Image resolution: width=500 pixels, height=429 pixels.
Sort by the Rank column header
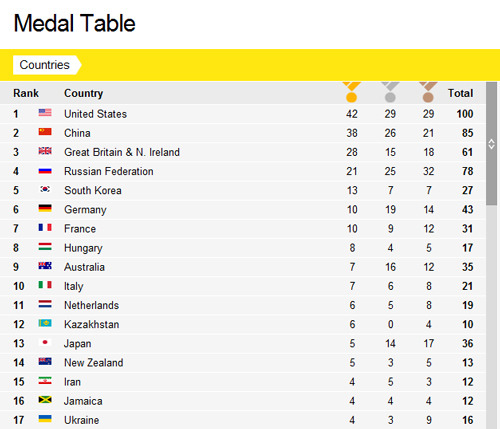click(x=26, y=93)
